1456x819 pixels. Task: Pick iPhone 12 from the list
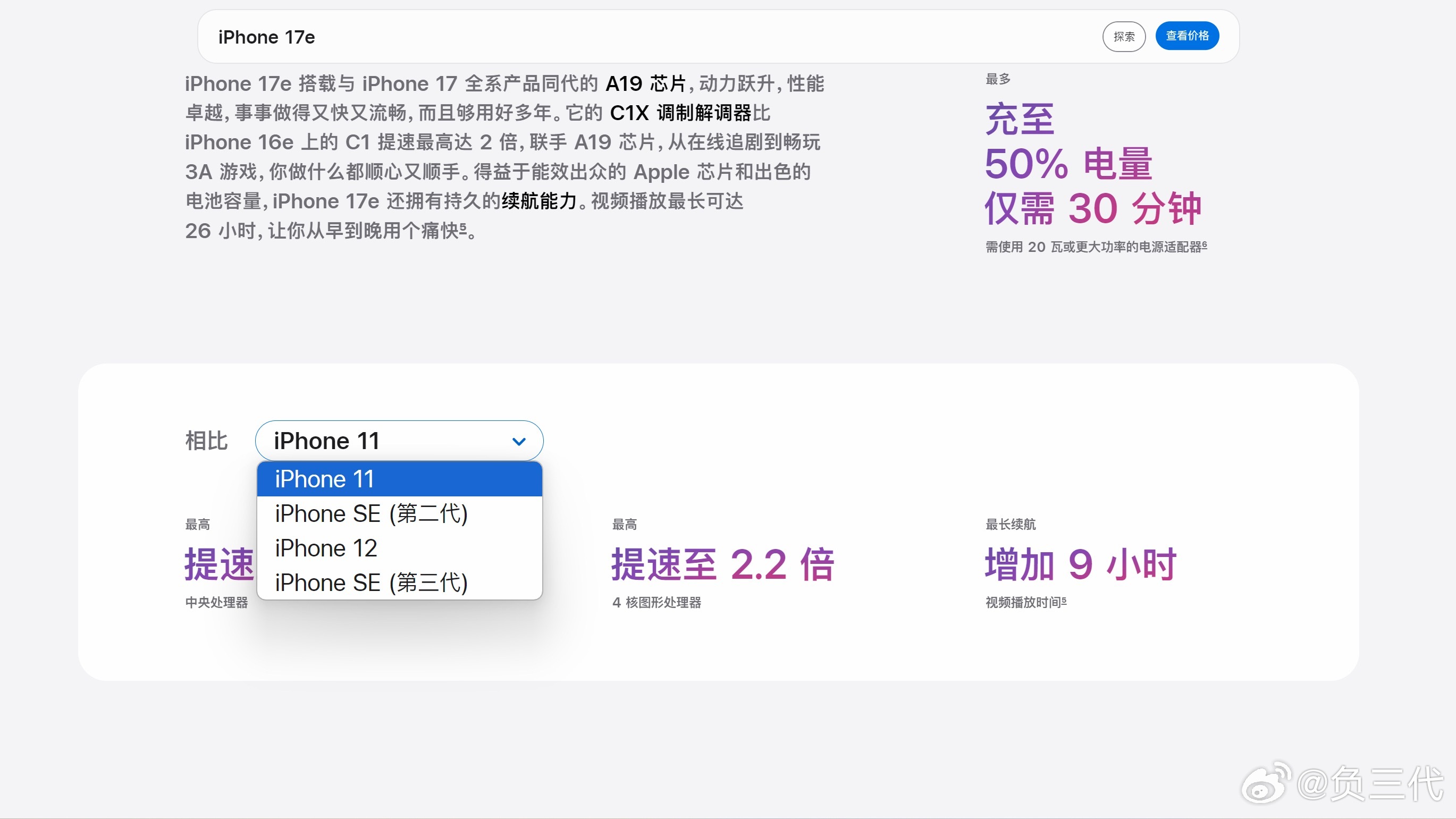[x=399, y=548]
